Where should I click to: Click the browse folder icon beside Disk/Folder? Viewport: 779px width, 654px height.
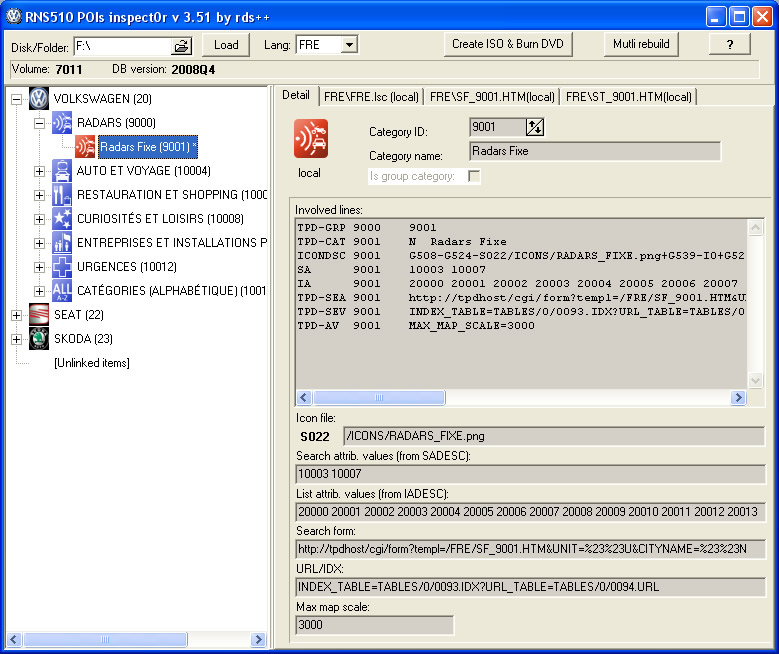(182, 45)
